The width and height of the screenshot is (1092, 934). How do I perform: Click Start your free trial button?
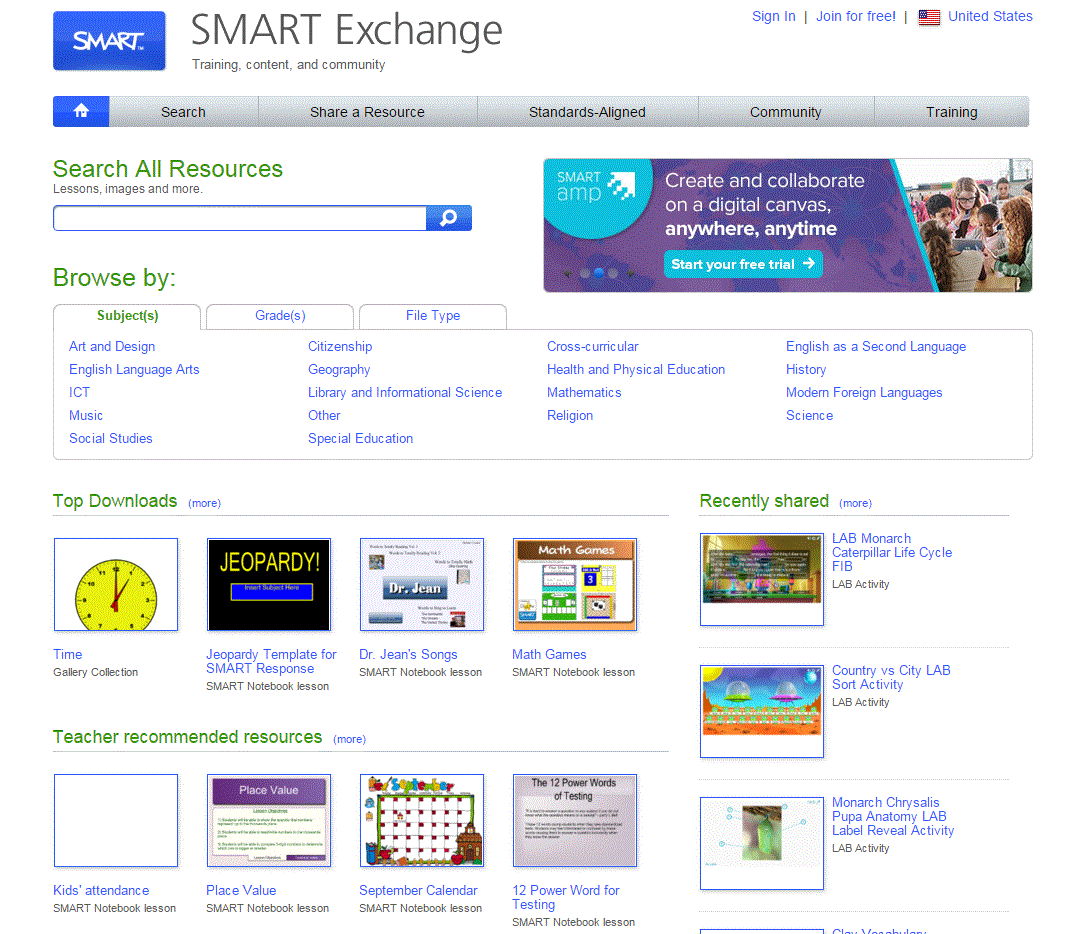743,264
